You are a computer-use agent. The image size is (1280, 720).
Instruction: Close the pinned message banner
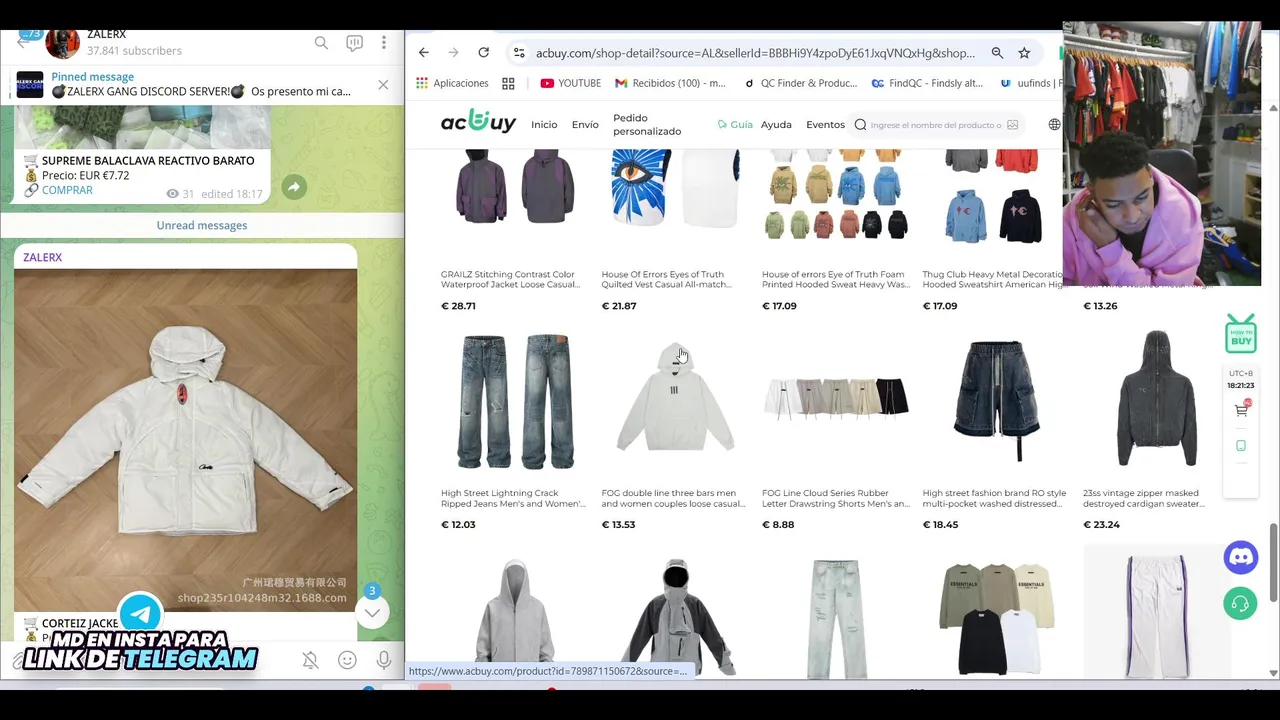click(x=383, y=85)
